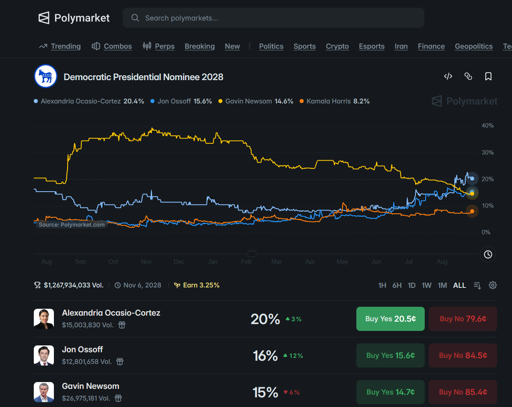512x407 pixels.
Task: Buy Yes on Jon Ossoff at 15.6¢
Action: click(x=390, y=356)
